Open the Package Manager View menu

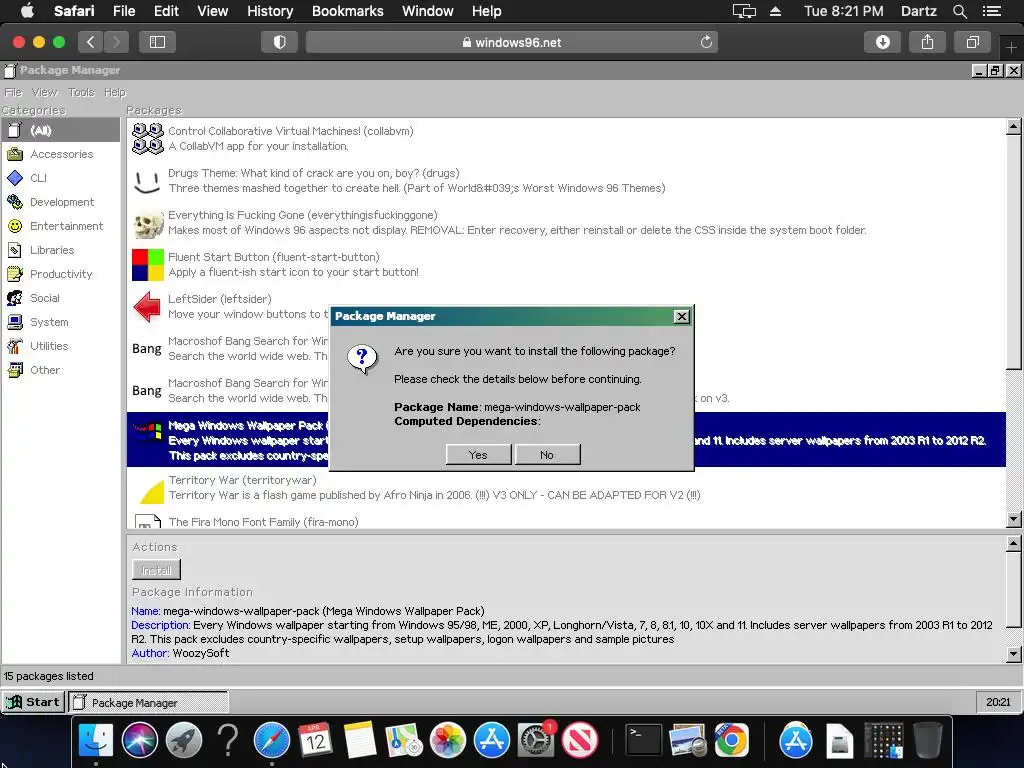[x=44, y=93]
